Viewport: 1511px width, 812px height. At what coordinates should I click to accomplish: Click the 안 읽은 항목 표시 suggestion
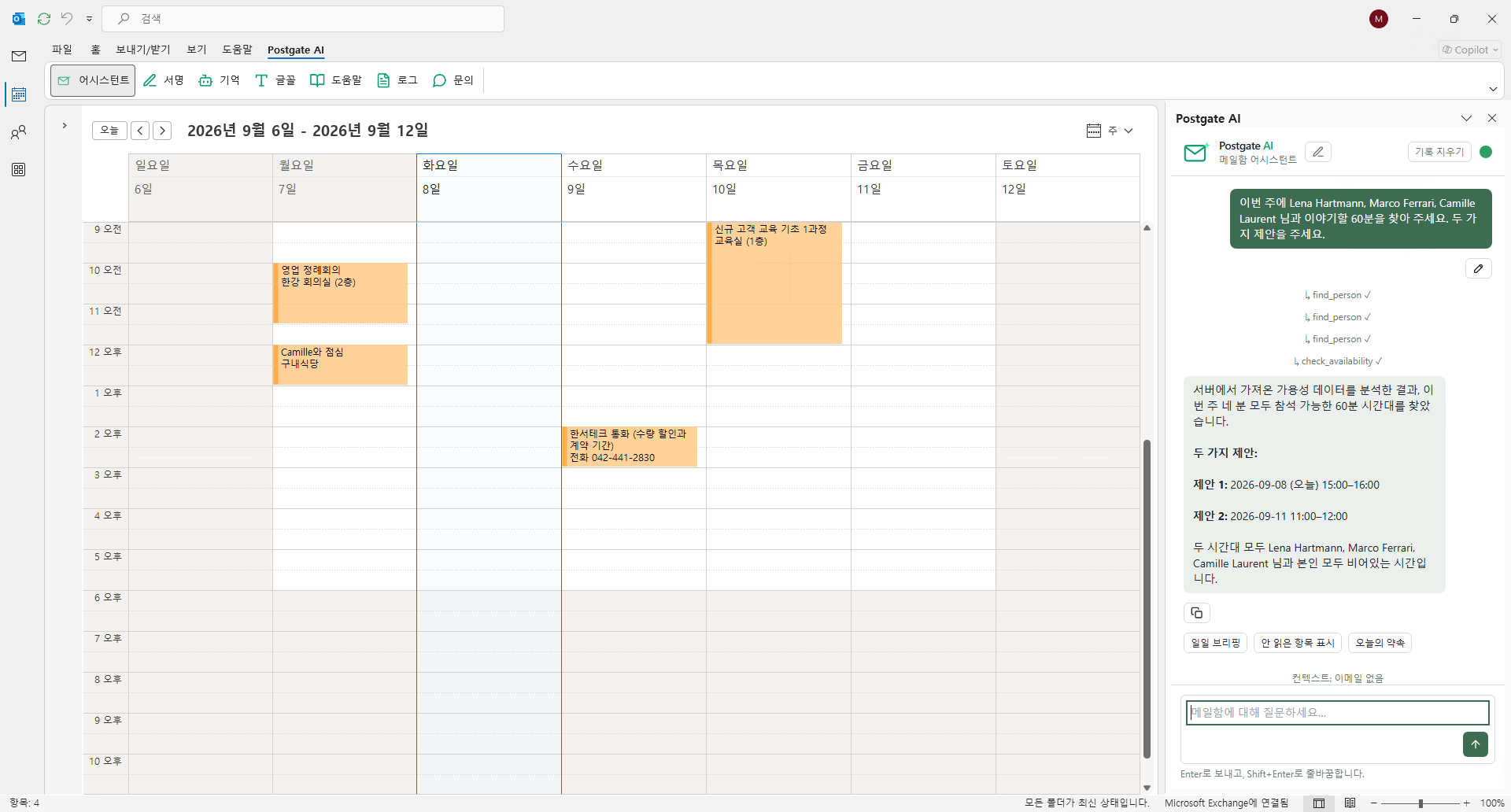tap(1298, 643)
